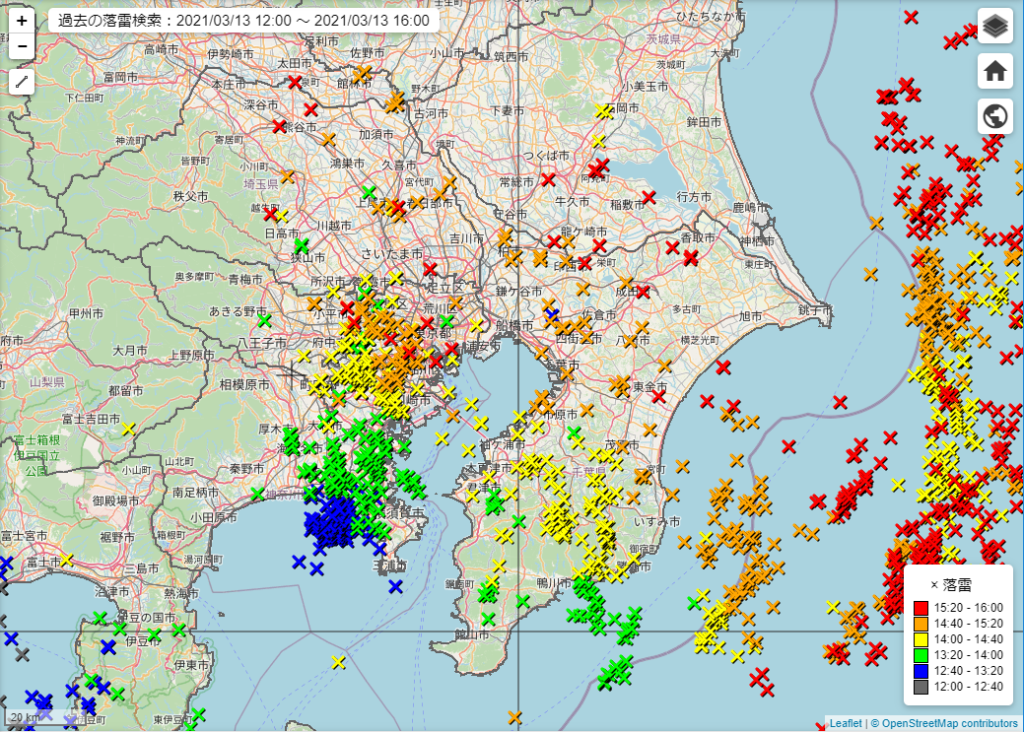Click the red 15:20 - 16:00 legend swatch

coord(922,607)
